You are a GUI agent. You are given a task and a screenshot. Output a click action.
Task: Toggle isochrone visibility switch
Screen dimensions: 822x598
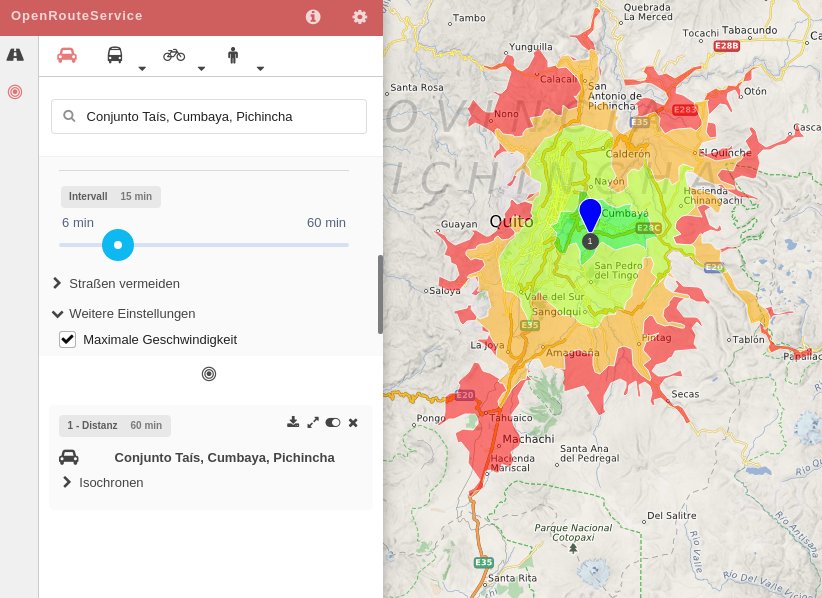[333, 422]
